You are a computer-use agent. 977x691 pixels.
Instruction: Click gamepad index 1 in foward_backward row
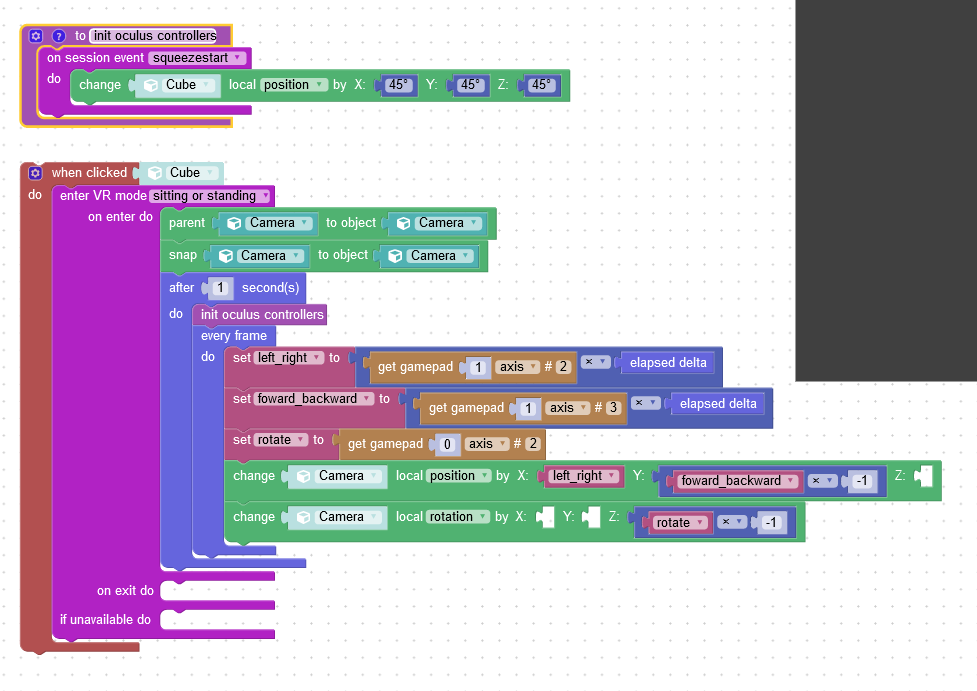click(x=528, y=408)
